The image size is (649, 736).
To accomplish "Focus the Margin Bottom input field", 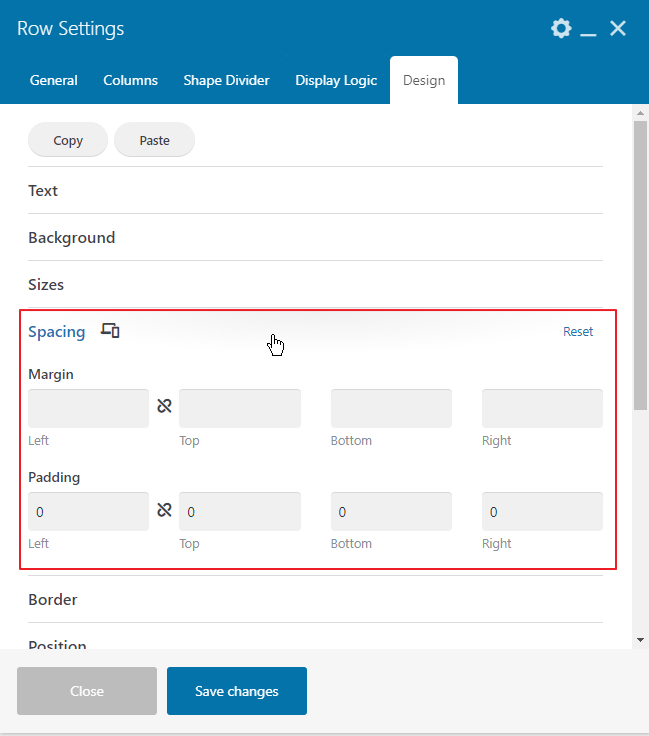I will 391,408.
